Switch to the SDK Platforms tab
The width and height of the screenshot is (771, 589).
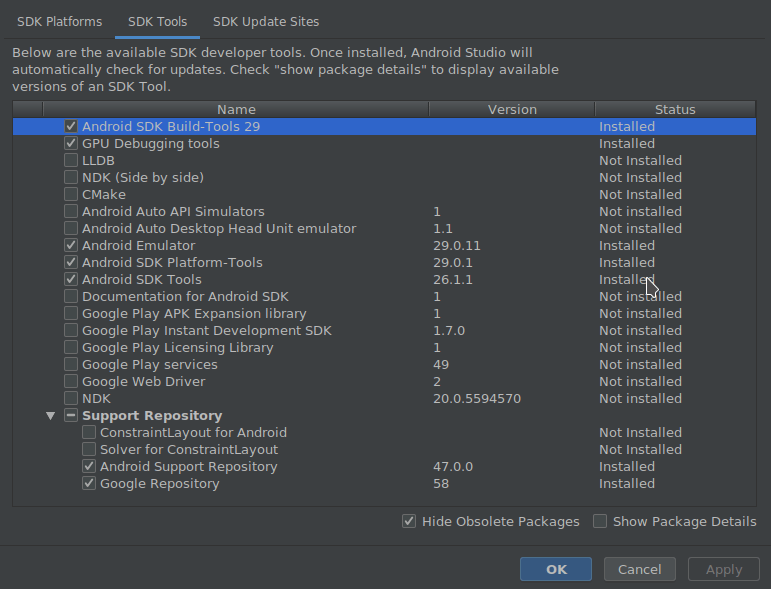pos(59,22)
